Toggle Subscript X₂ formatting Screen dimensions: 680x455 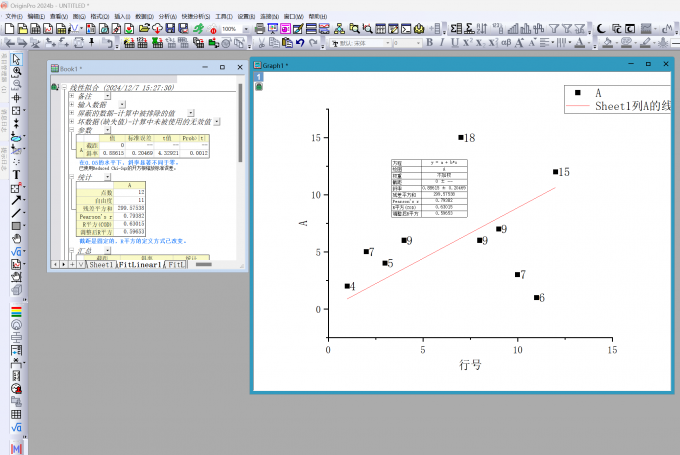coord(480,43)
